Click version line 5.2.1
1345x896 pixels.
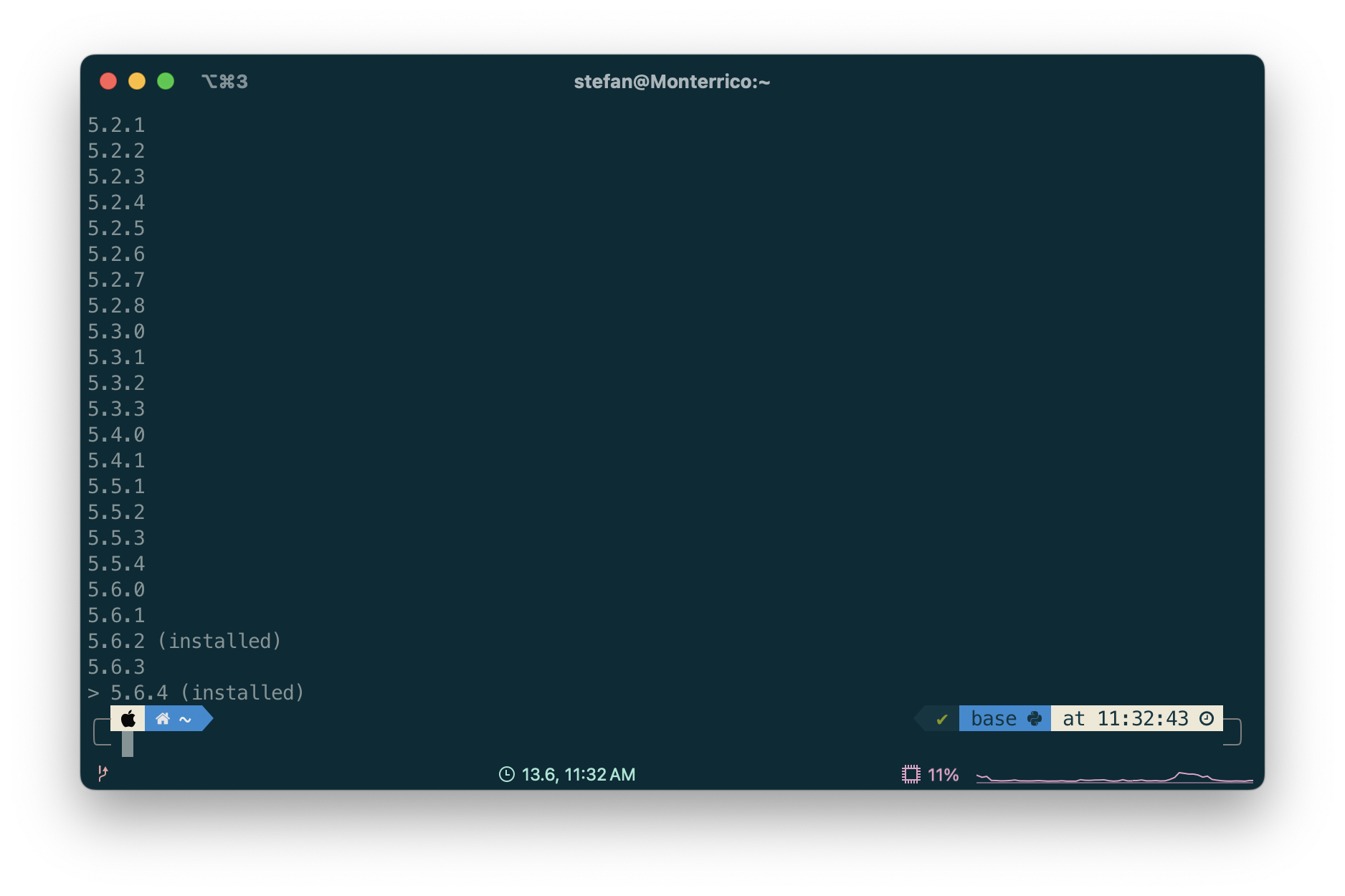tap(116, 125)
